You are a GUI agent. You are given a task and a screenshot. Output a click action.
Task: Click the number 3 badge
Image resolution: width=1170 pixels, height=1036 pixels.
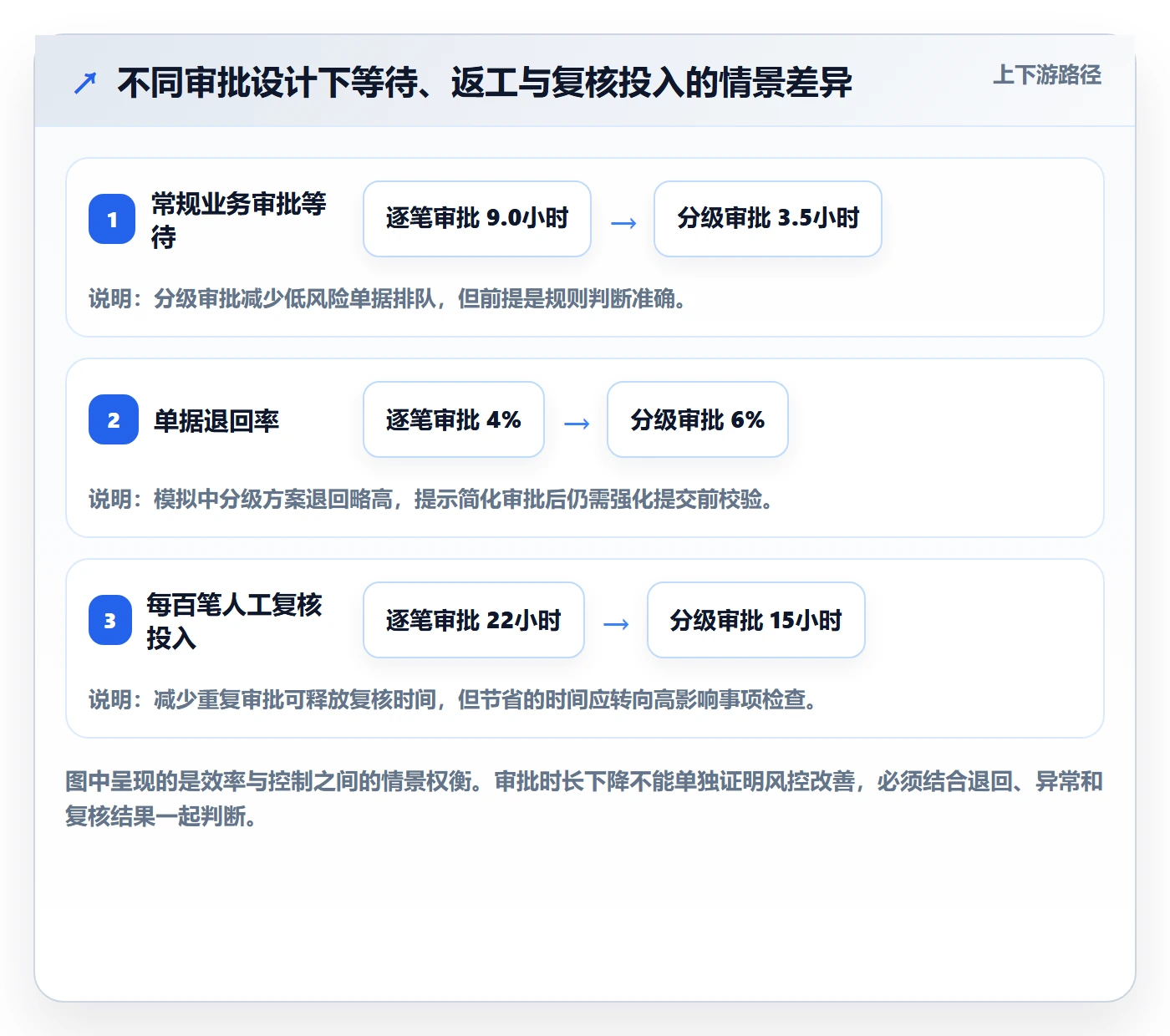click(x=110, y=620)
